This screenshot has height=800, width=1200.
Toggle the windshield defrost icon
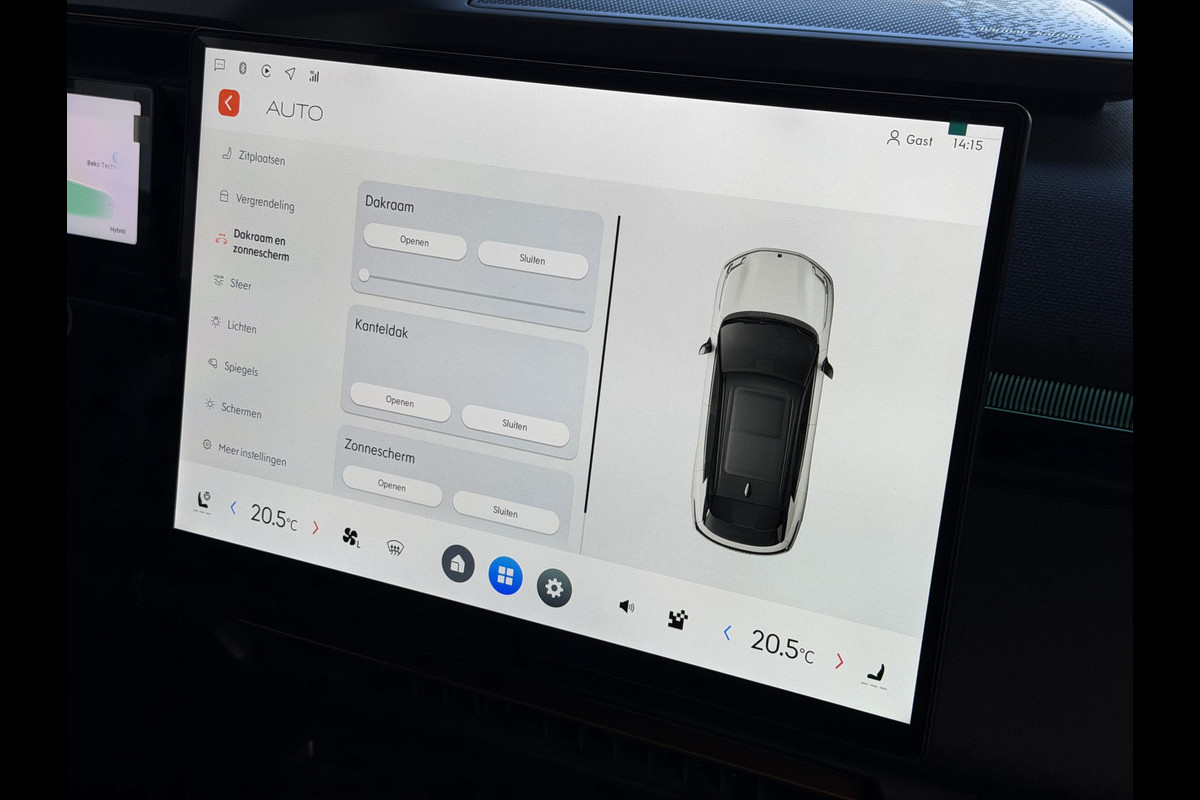pyautogui.click(x=395, y=548)
